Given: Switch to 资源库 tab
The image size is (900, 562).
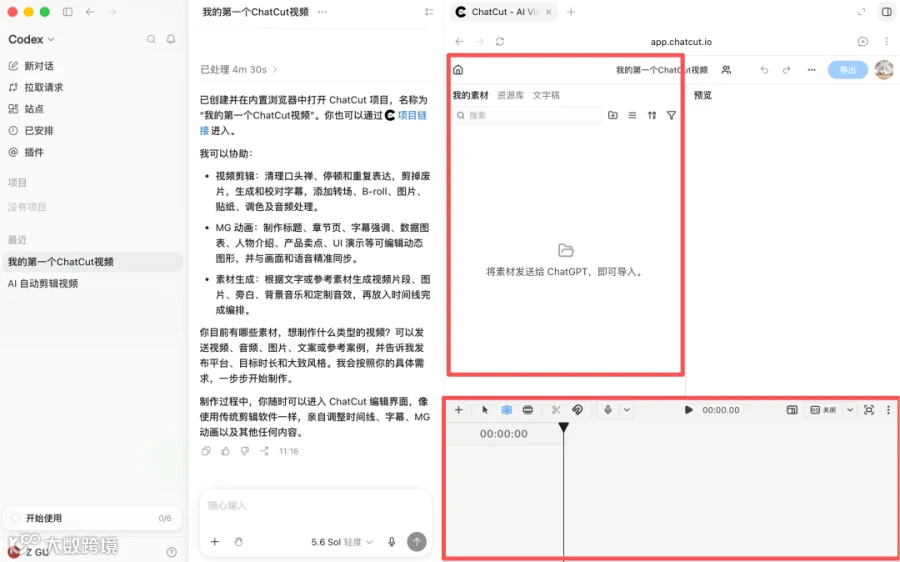Looking at the screenshot, I should click(510, 95).
